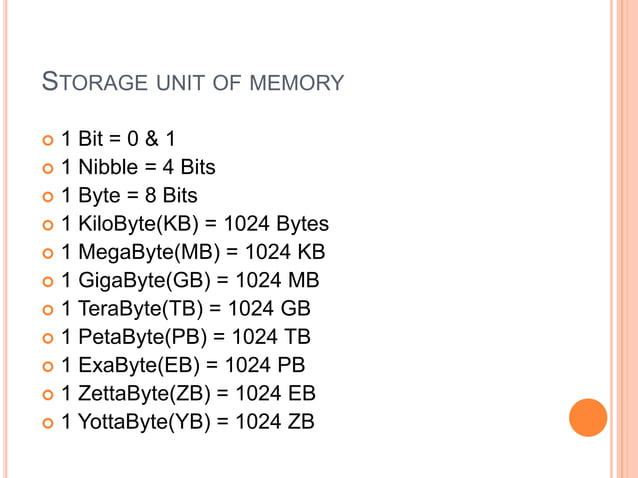Select the line "1 Nibble = 4 Bits"
The height and width of the screenshot is (478, 638).
click(x=138, y=166)
